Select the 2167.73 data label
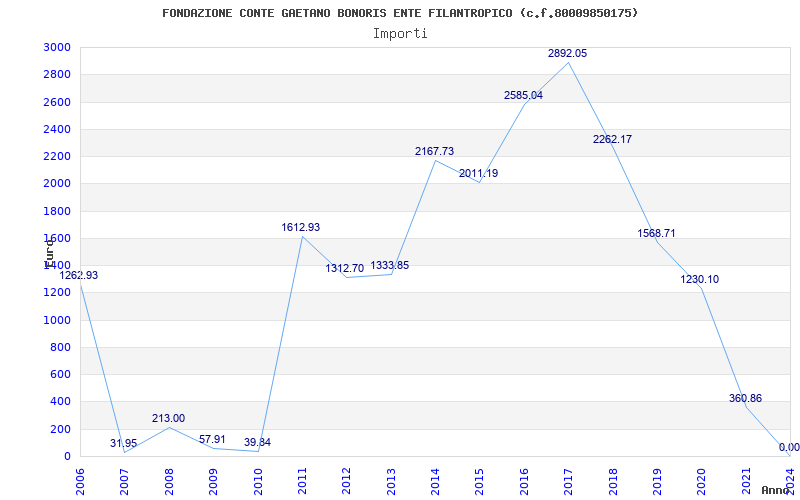The width and height of the screenshot is (800, 500). point(434,152)
